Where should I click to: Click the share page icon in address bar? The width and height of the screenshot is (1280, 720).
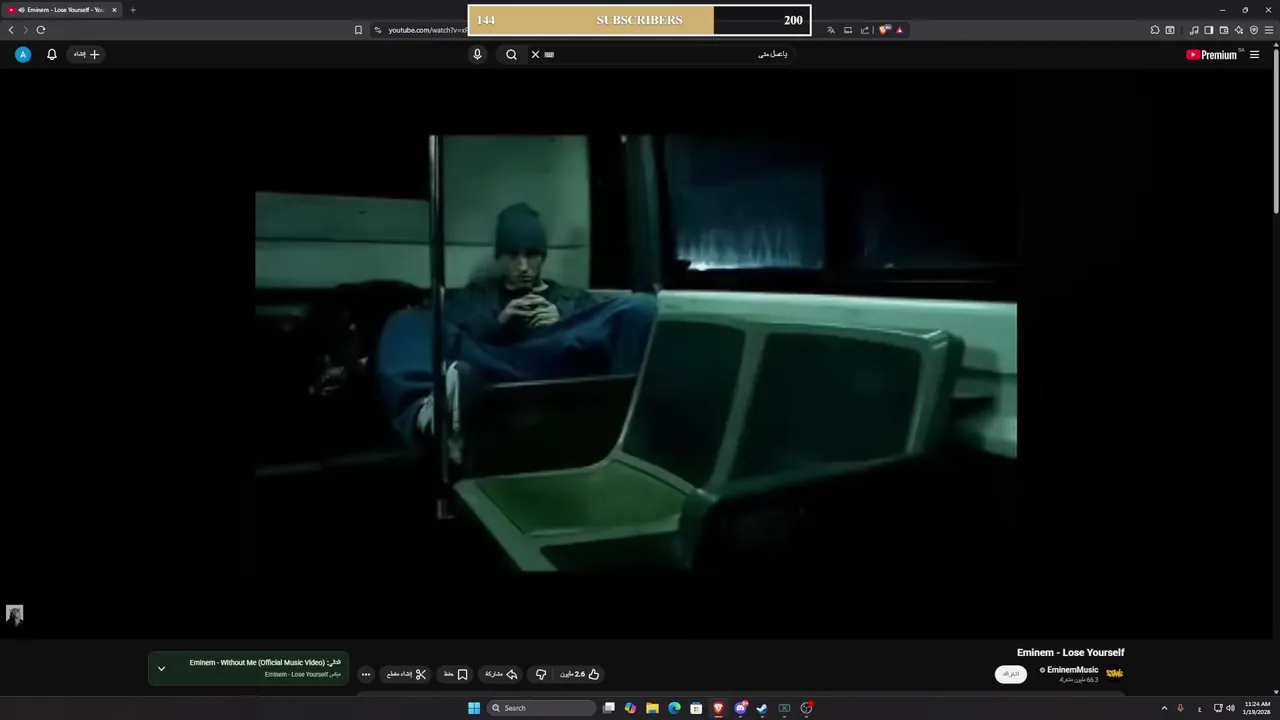[x=865, y=30]
